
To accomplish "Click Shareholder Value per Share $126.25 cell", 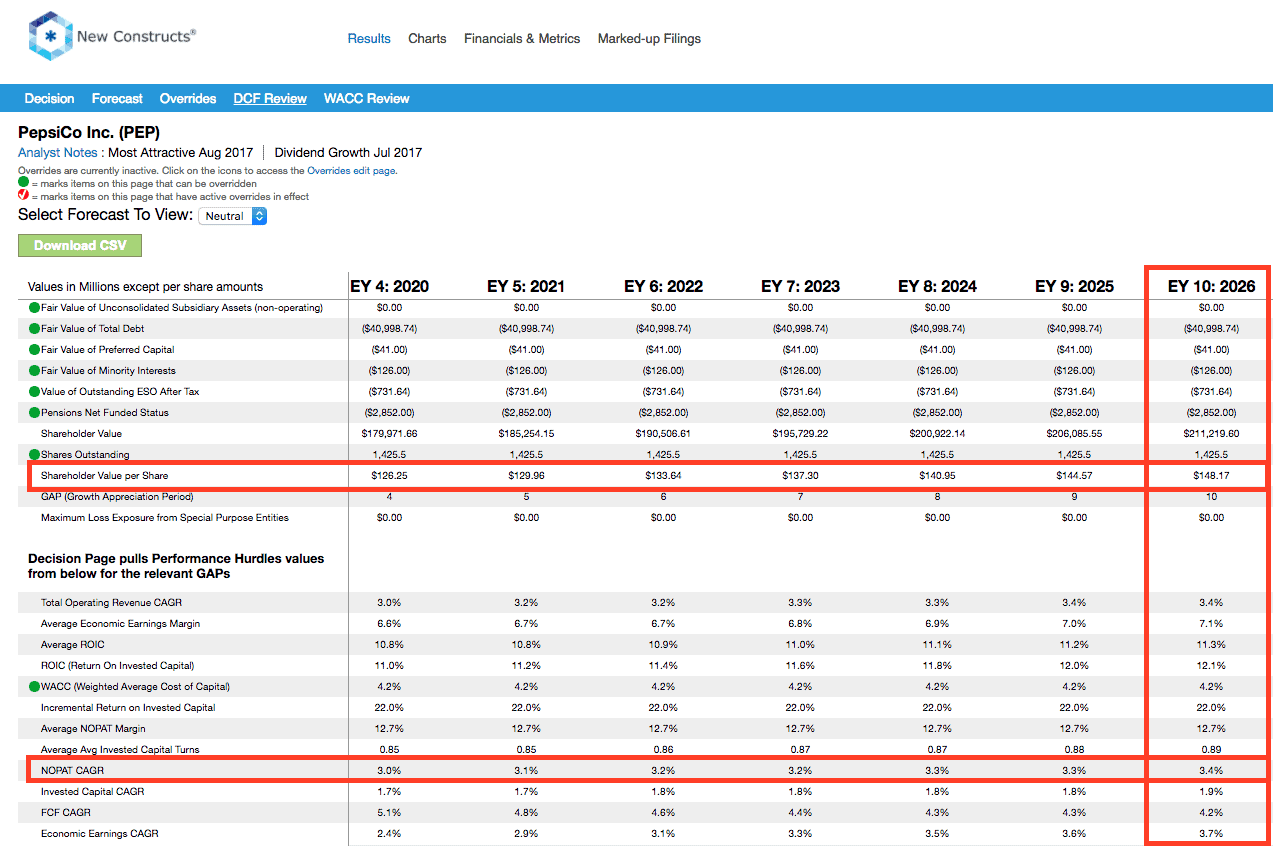I will 389,475.
